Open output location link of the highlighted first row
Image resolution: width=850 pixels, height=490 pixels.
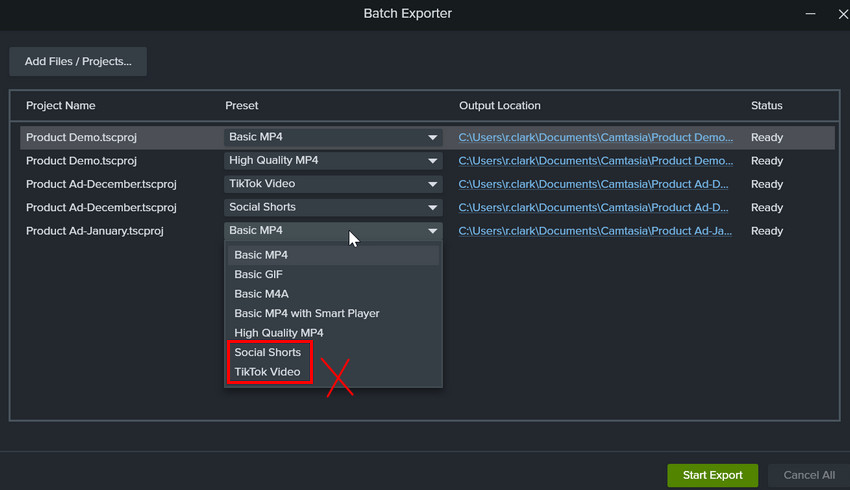(595, 137)
